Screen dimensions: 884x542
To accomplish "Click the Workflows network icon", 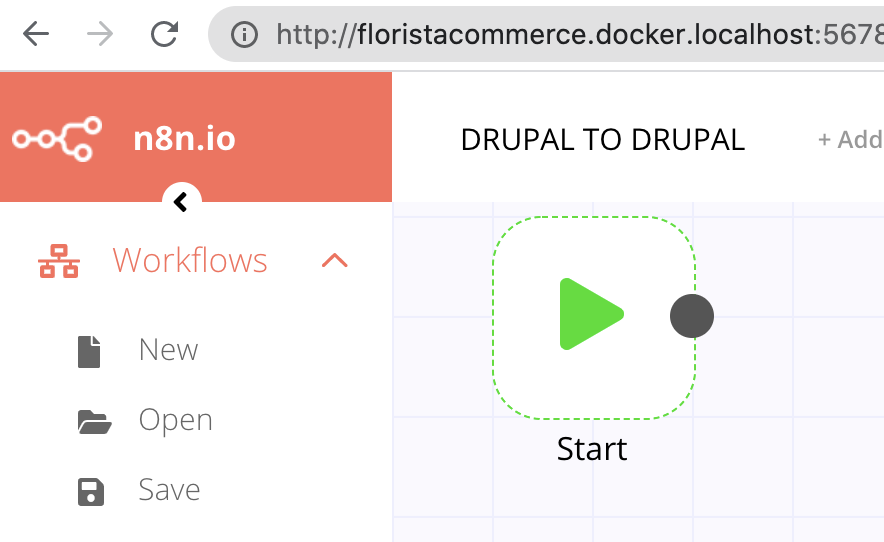I will (x=59, y=261).
